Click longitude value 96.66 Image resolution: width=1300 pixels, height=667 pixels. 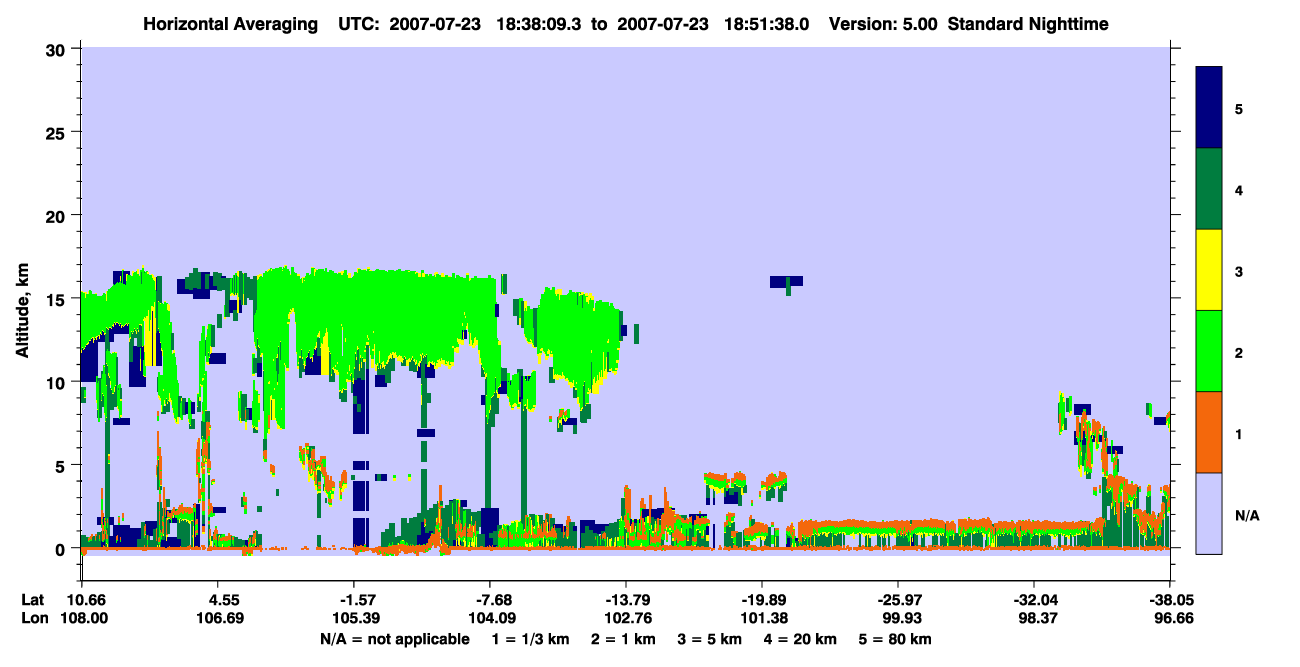(1170, 618)
